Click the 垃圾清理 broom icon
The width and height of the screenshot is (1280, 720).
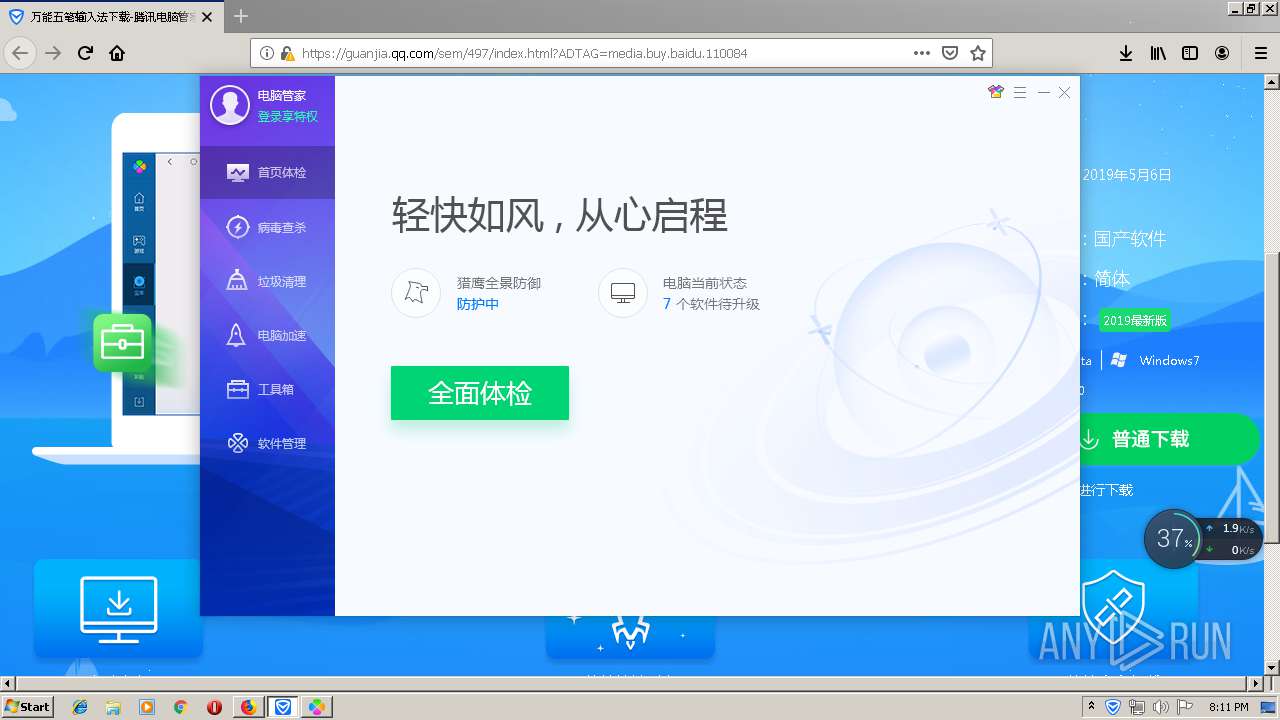coord(237,280)
